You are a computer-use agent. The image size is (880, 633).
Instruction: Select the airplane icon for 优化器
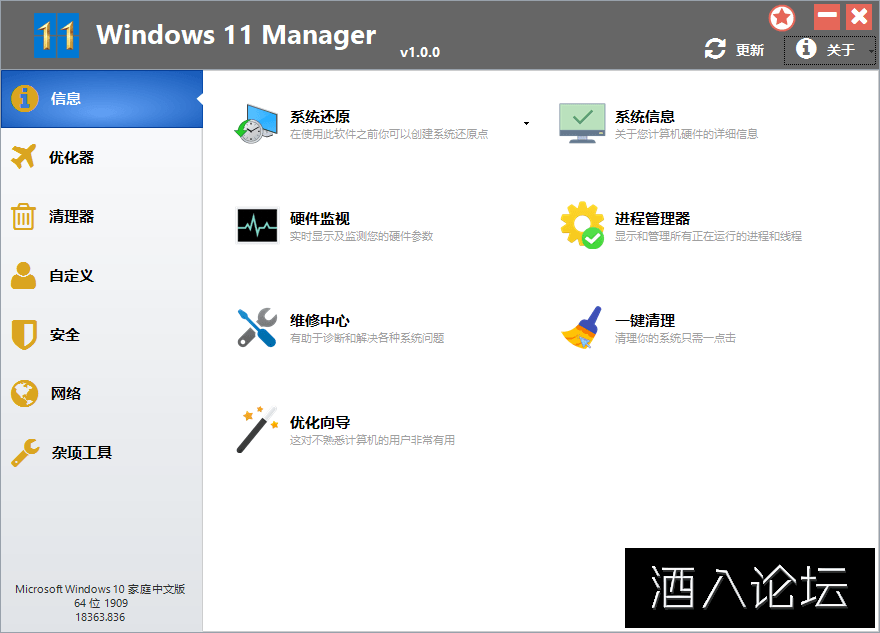coord(24,157)
